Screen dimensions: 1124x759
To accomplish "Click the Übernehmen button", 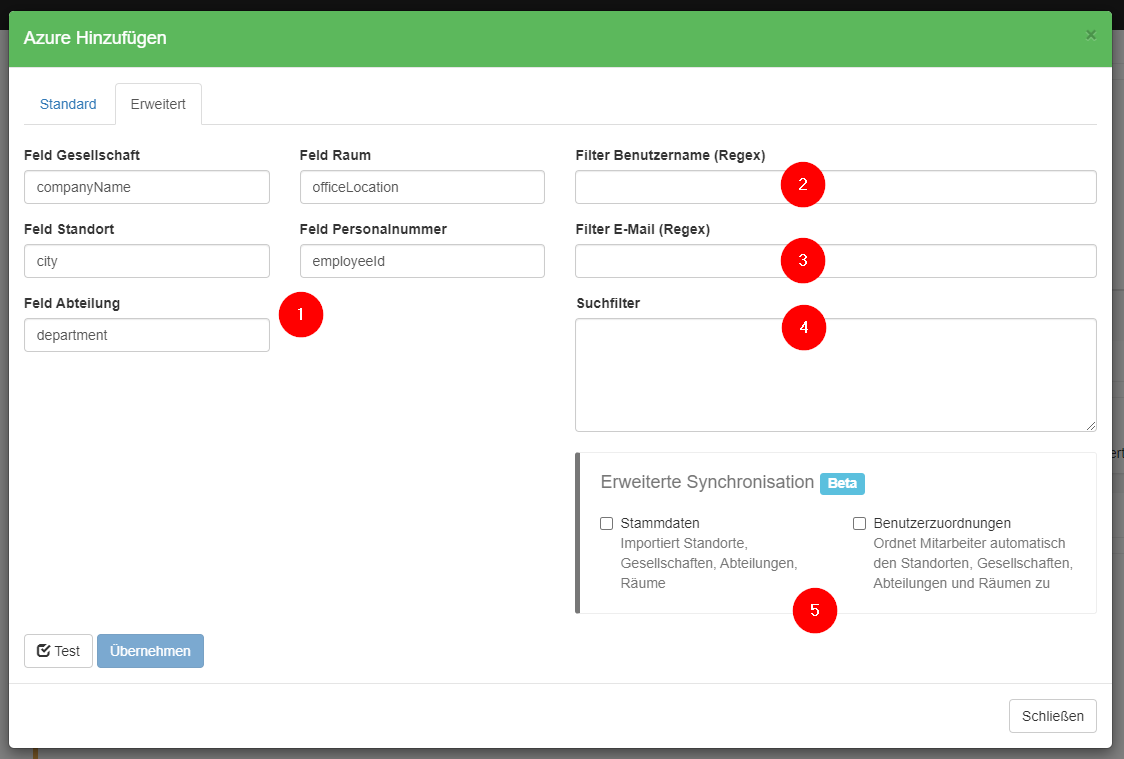I will point(150,650).
